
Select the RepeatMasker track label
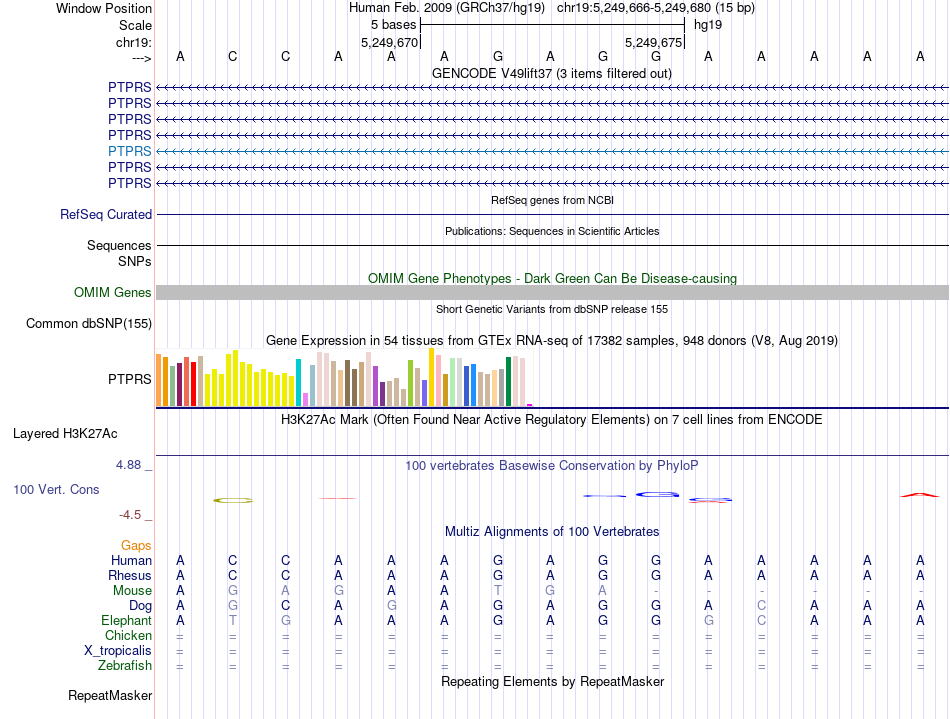pyautogui.click(x=110, y=695)
